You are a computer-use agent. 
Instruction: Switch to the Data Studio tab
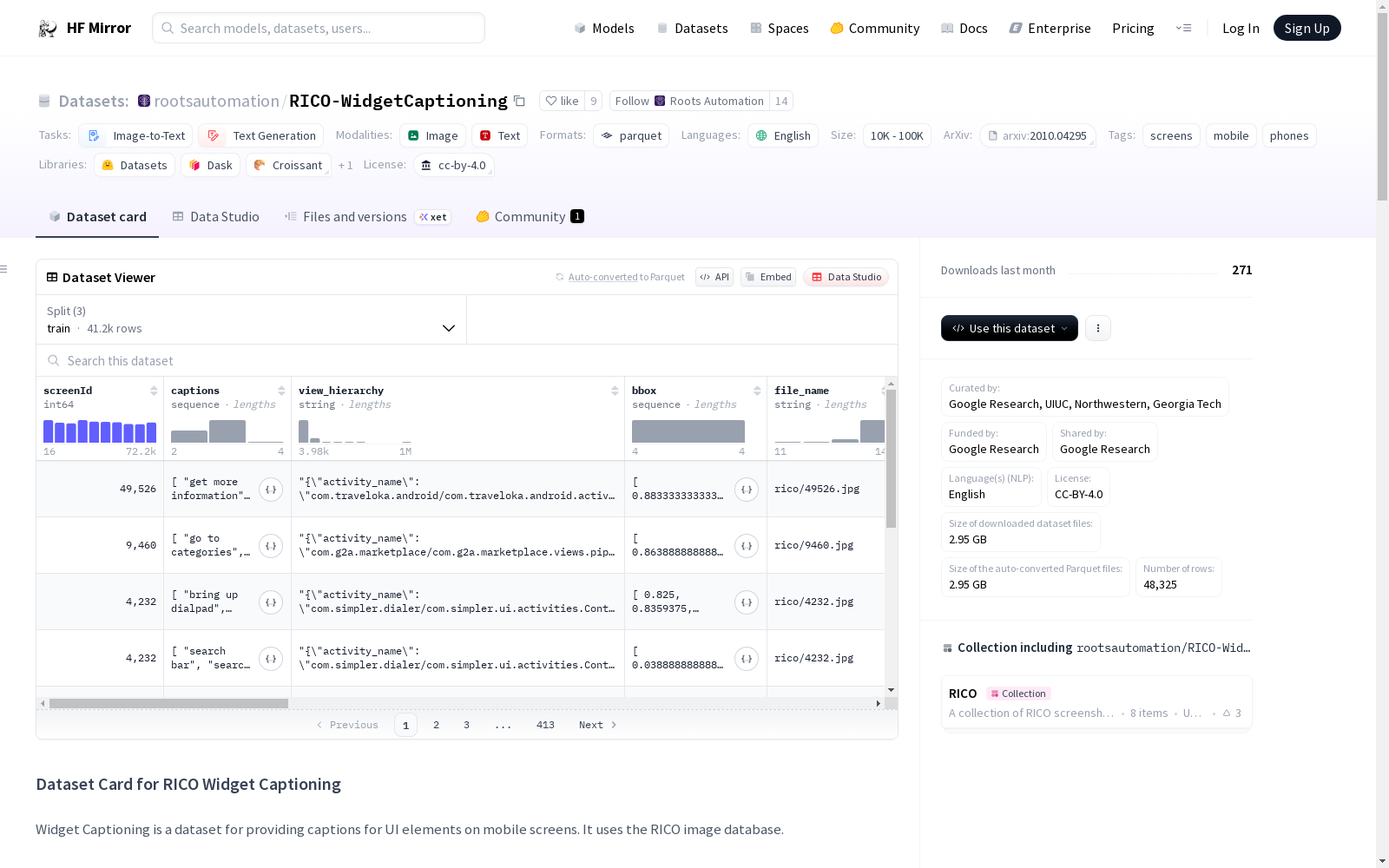215,217
